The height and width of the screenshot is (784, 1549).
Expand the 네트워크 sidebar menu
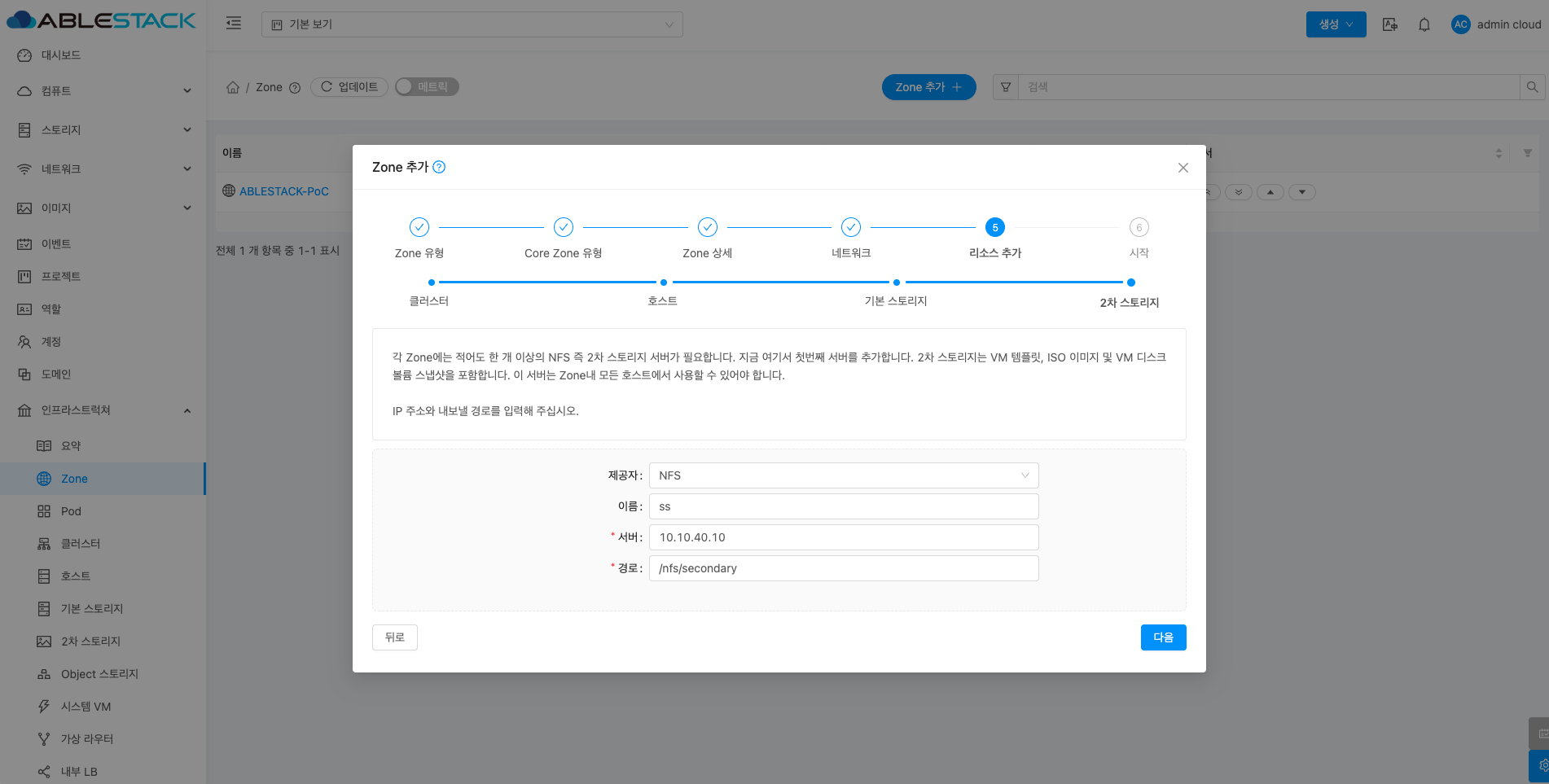pos(103,169)
